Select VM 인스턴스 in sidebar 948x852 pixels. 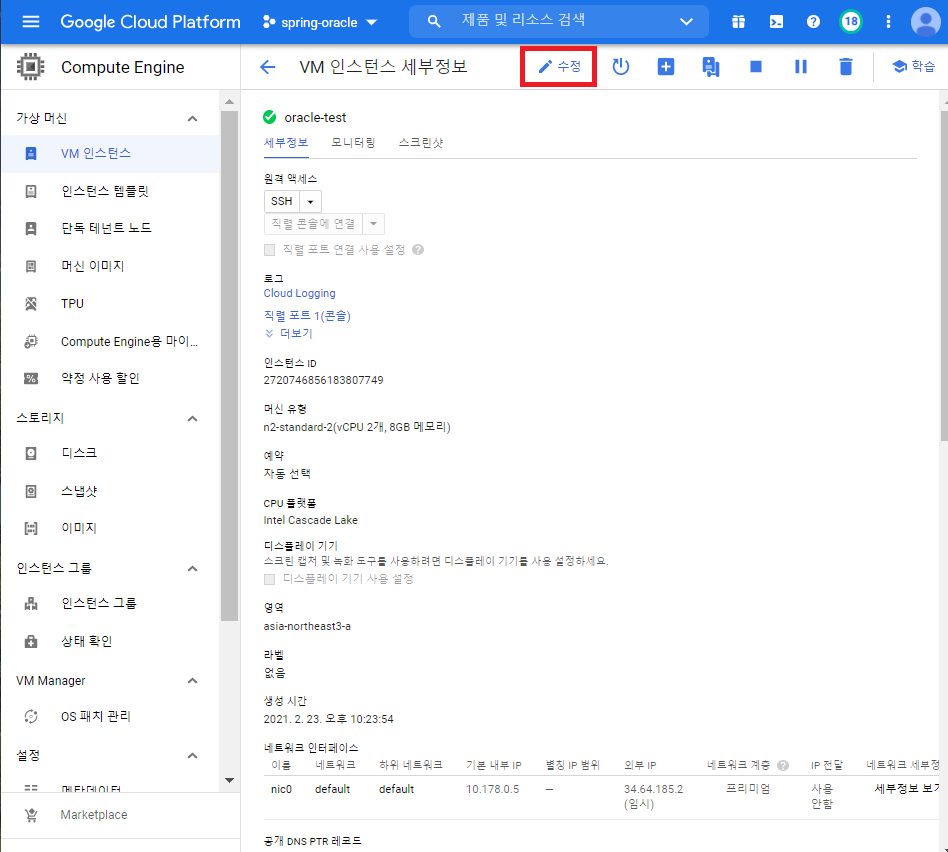110,154
